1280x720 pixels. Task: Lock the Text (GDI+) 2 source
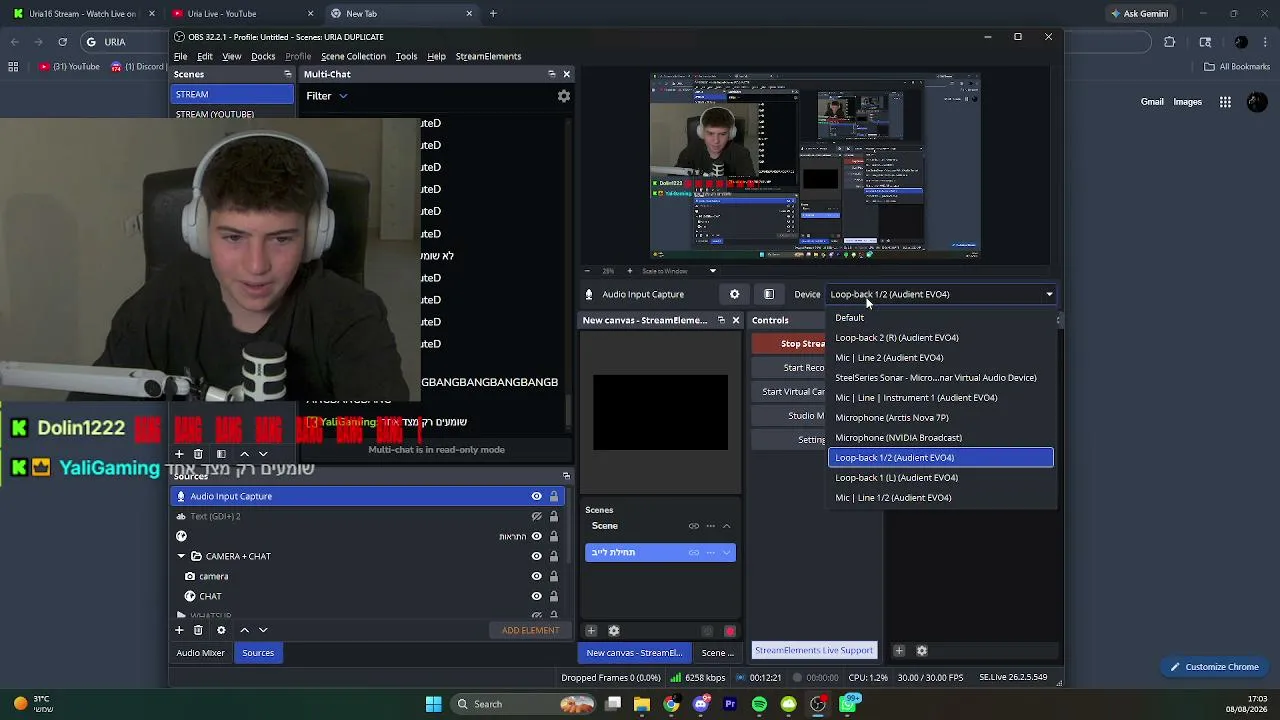pos(553,516)
